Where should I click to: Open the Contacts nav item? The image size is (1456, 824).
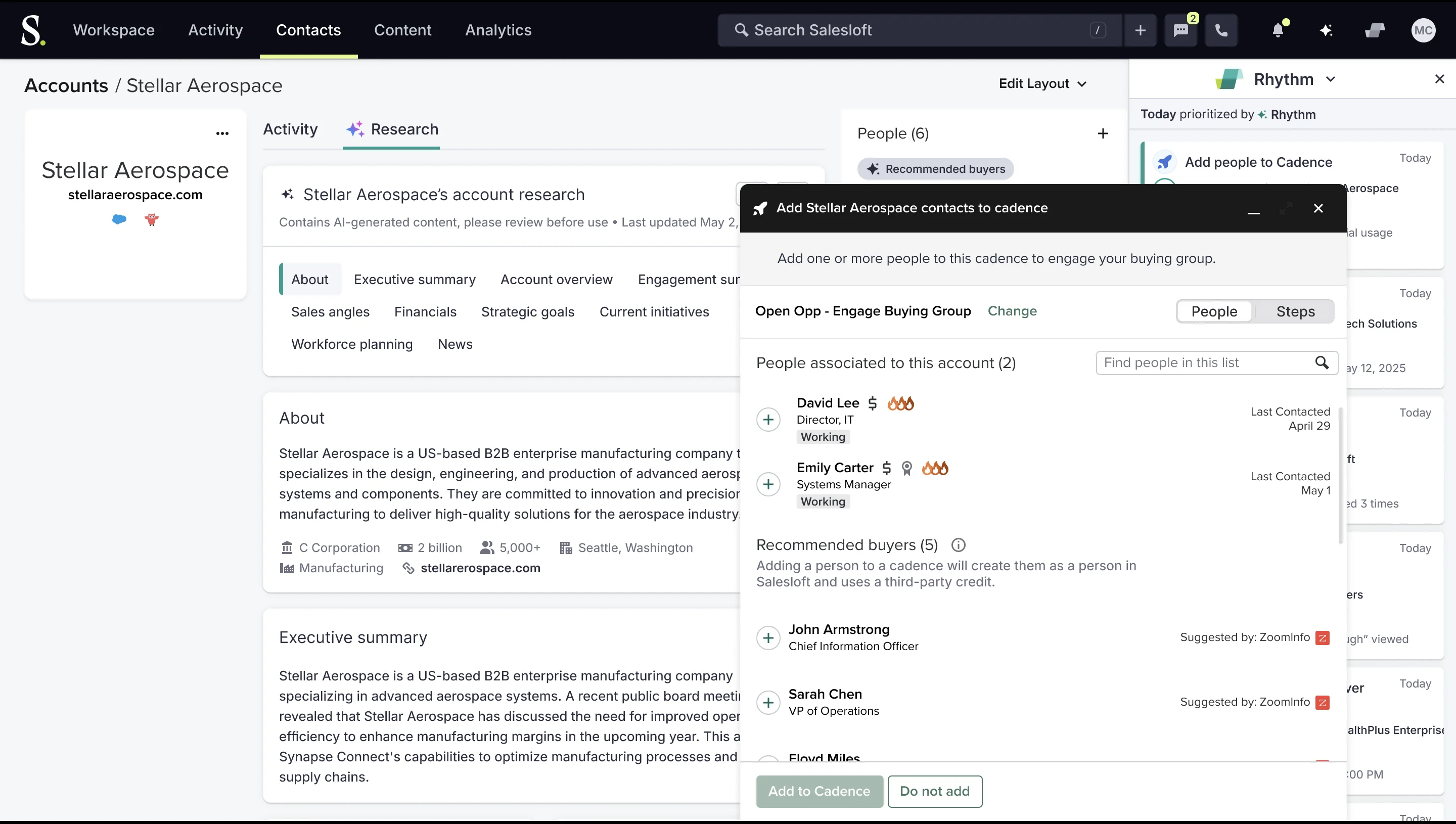308,30
